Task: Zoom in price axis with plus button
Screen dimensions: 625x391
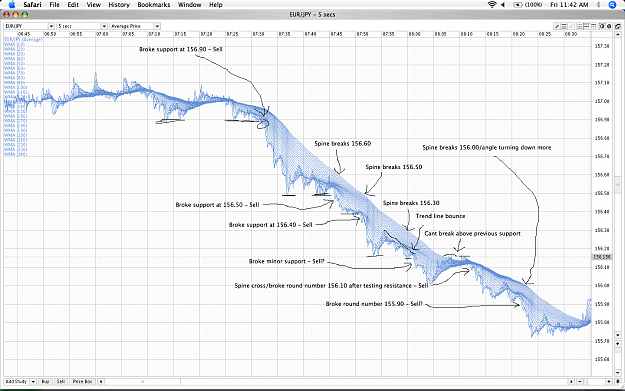Action: (618, 344)
